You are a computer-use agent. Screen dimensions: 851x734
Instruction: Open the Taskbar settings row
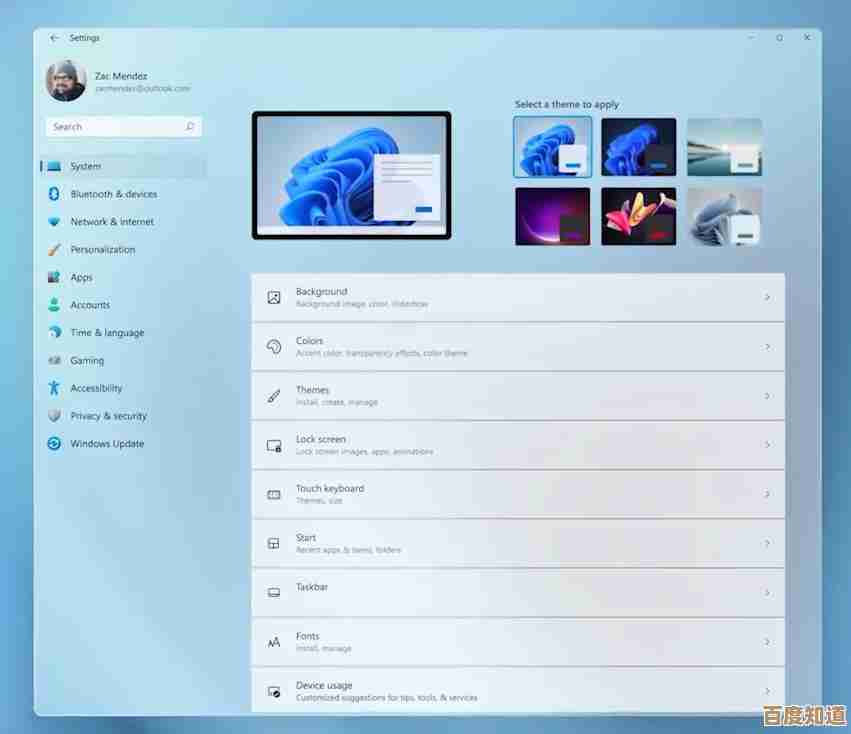click(x=517, y=592)
